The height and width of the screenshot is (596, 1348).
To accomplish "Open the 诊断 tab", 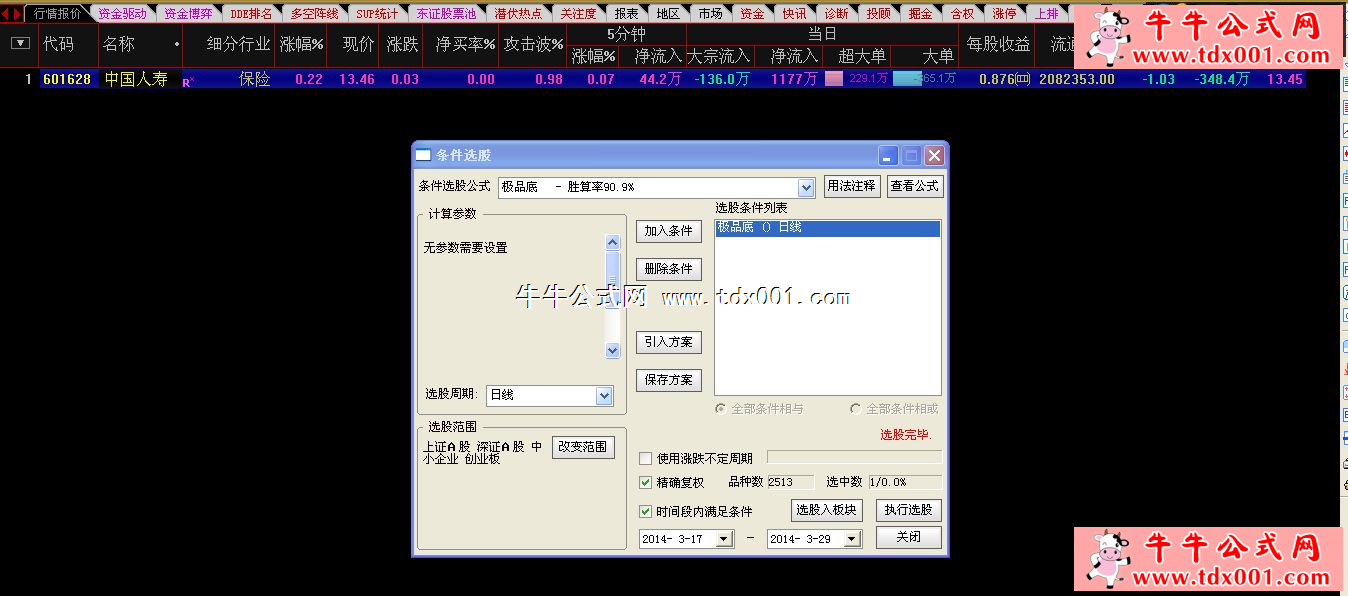I will (x=836, y=13).
